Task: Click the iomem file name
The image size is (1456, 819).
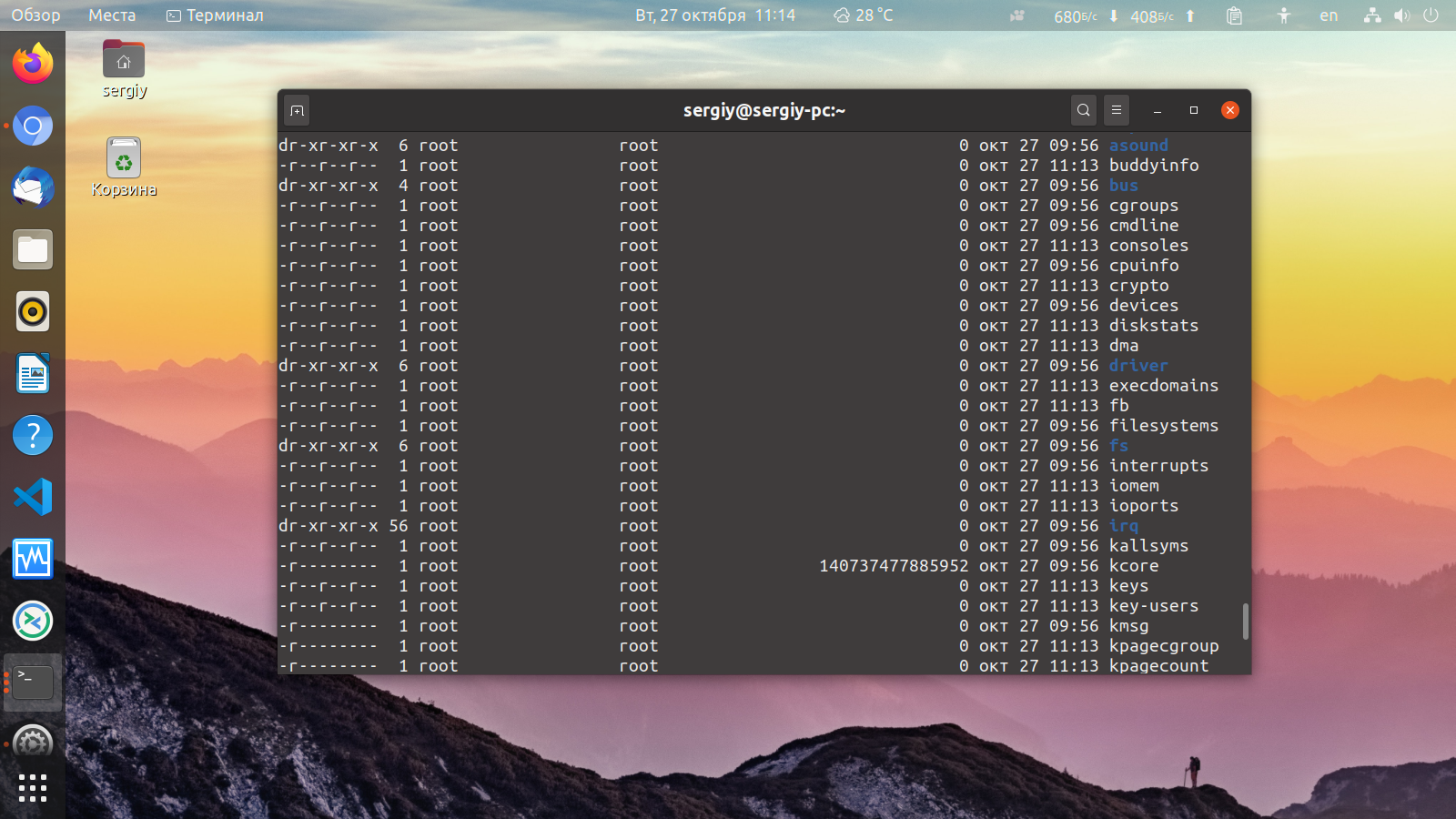Action: point(1134,486)
